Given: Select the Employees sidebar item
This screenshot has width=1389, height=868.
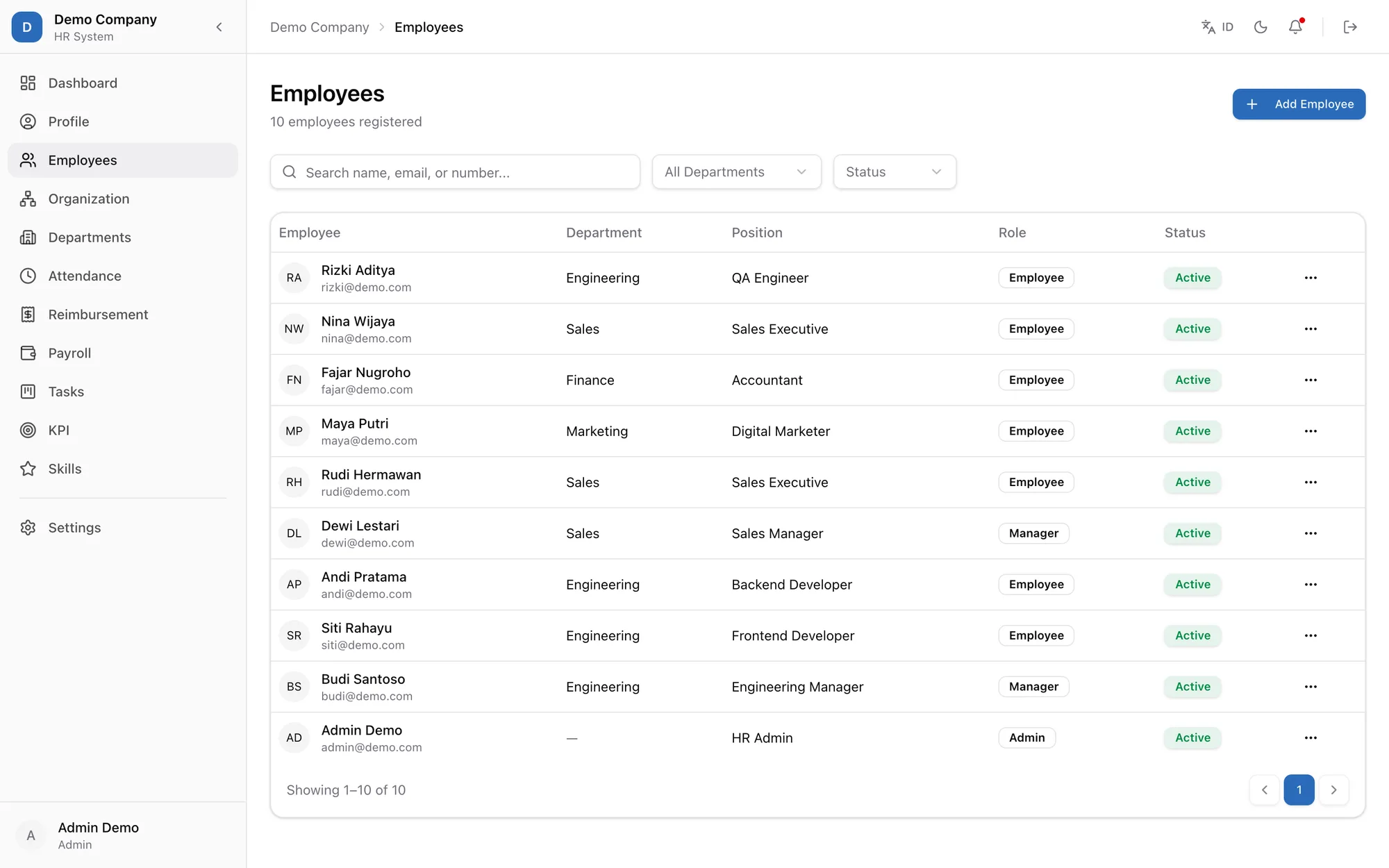Looking at the screenshot, I should click(123, 160).
